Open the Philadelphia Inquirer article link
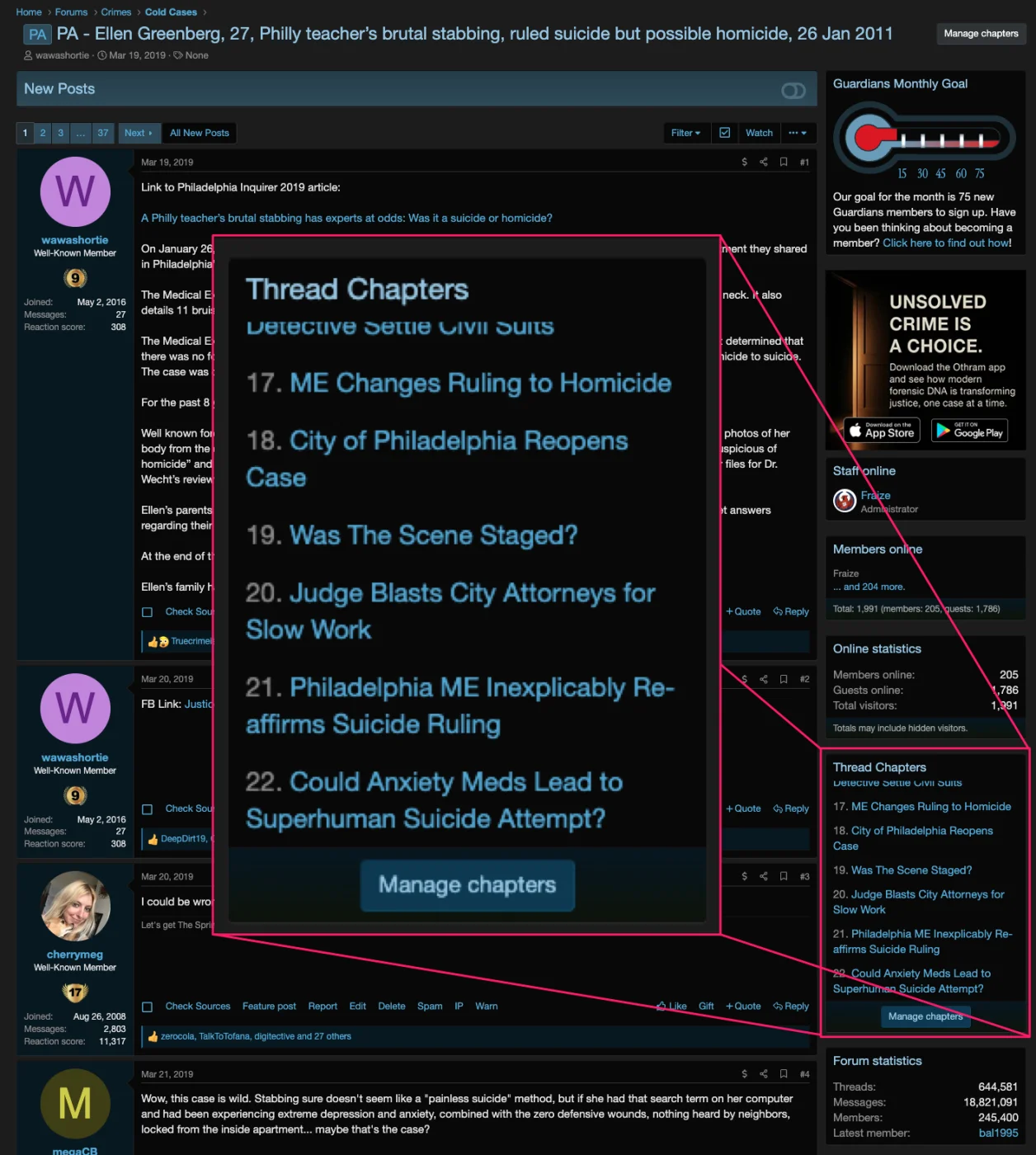Viewport: 1036px width, 1155px height. tap(346, 219)
